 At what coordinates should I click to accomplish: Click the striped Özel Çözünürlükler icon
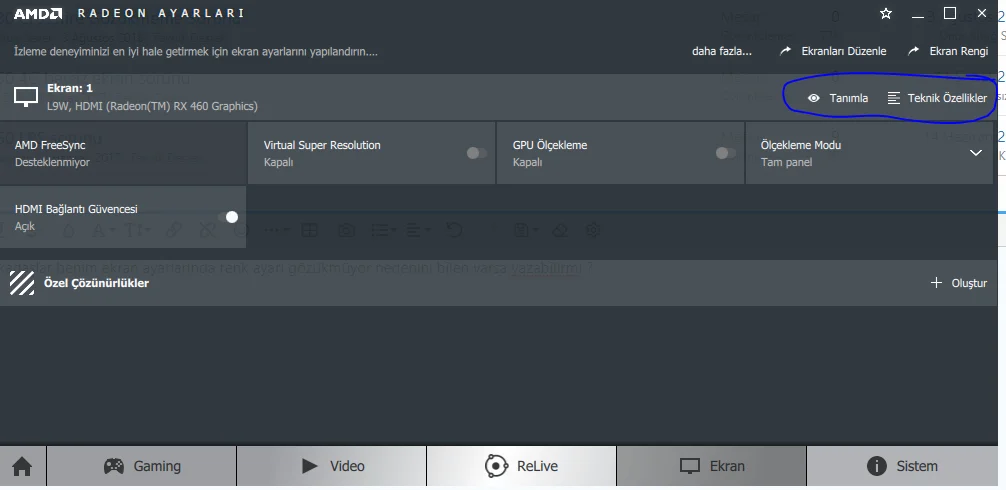22,283
